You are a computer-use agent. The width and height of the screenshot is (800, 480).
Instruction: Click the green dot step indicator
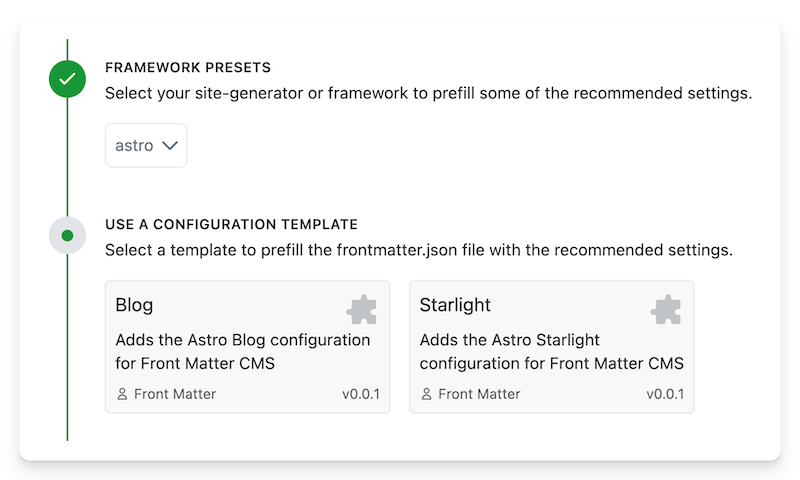tap(67, 236)
